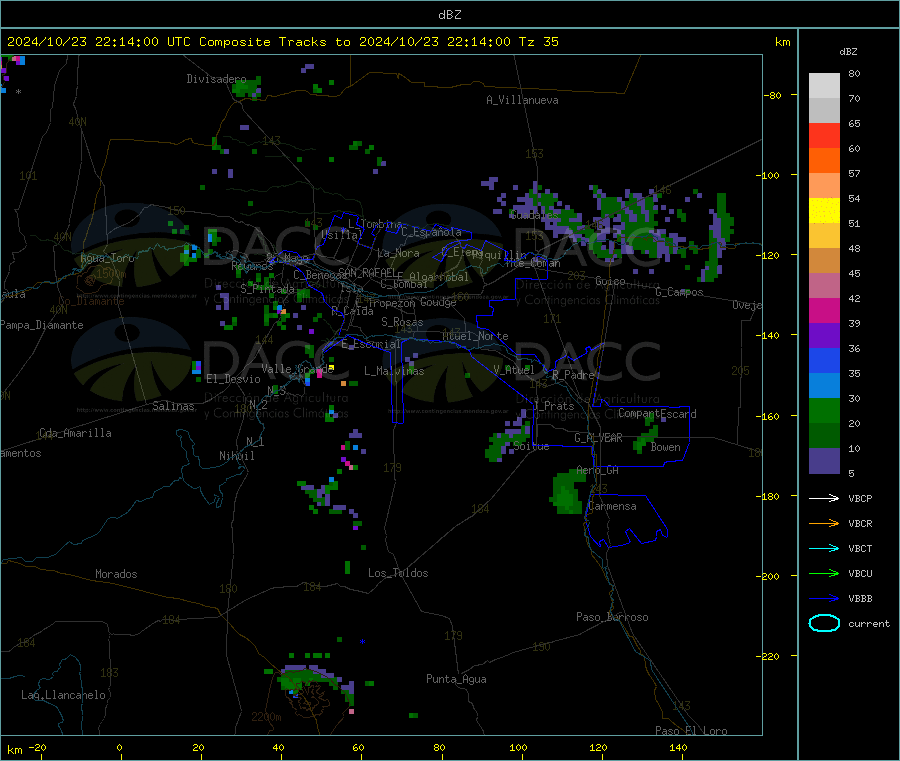900x761 pixels.
Task: Click the 'SAN_RAFAEL' map label
Action: tap(367, 272)
